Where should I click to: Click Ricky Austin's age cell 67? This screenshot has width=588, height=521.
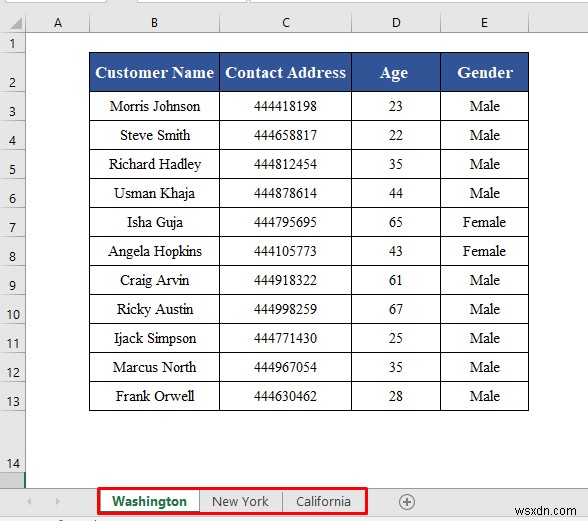click(396, 309)
